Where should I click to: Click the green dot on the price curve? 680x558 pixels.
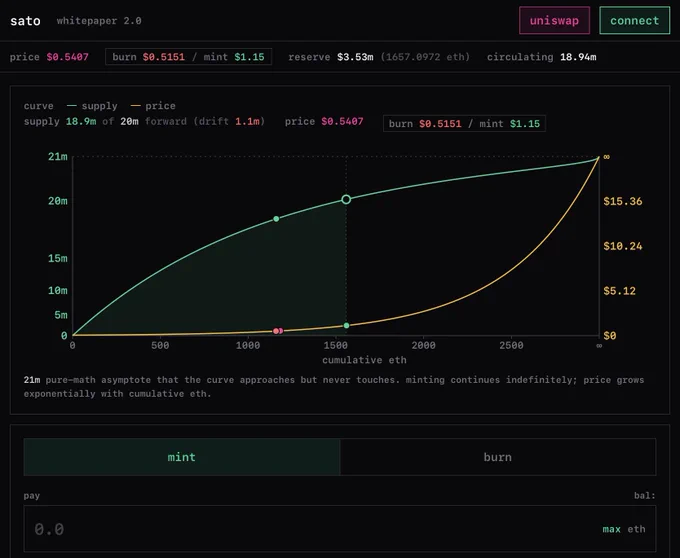347,325
